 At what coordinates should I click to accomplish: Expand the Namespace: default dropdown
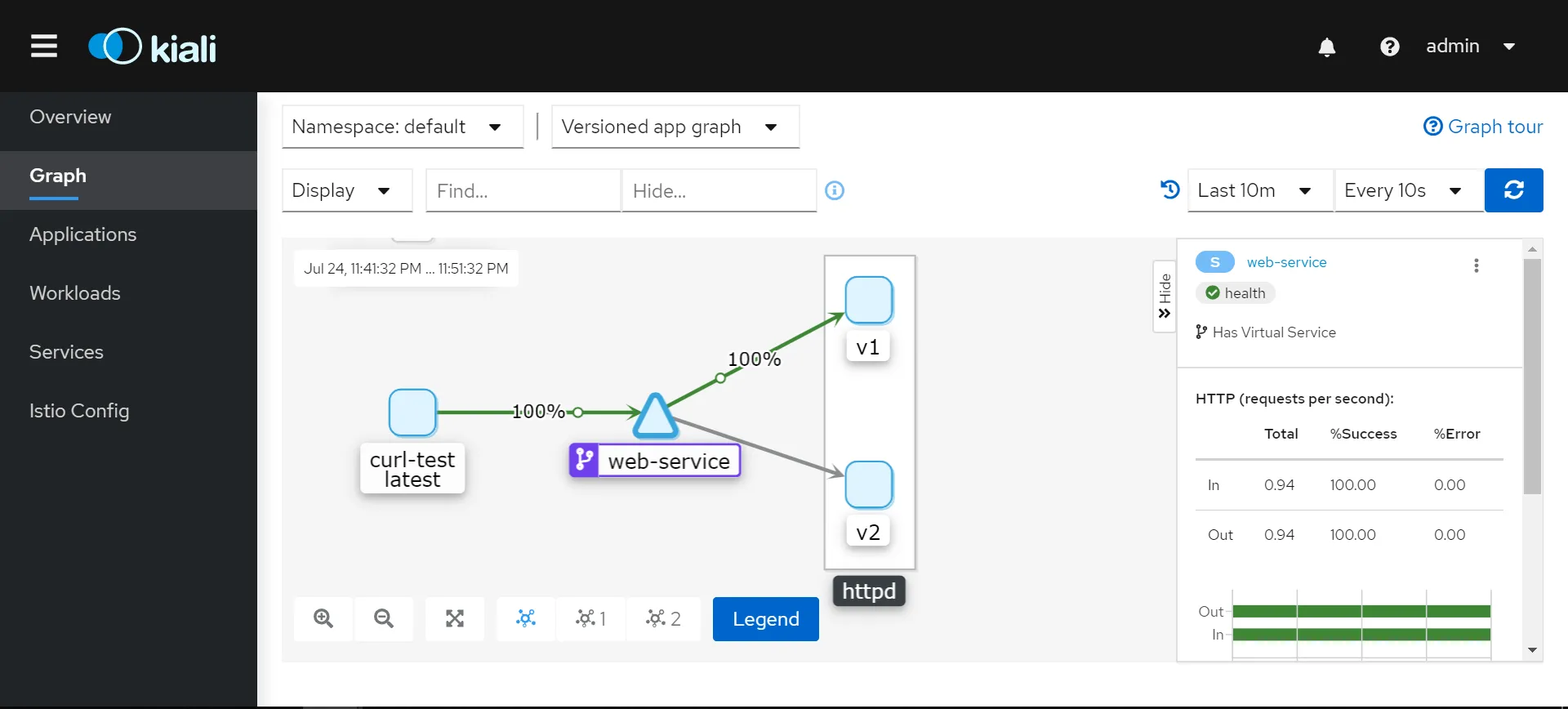pyautogui.click(x=402, y=127)
